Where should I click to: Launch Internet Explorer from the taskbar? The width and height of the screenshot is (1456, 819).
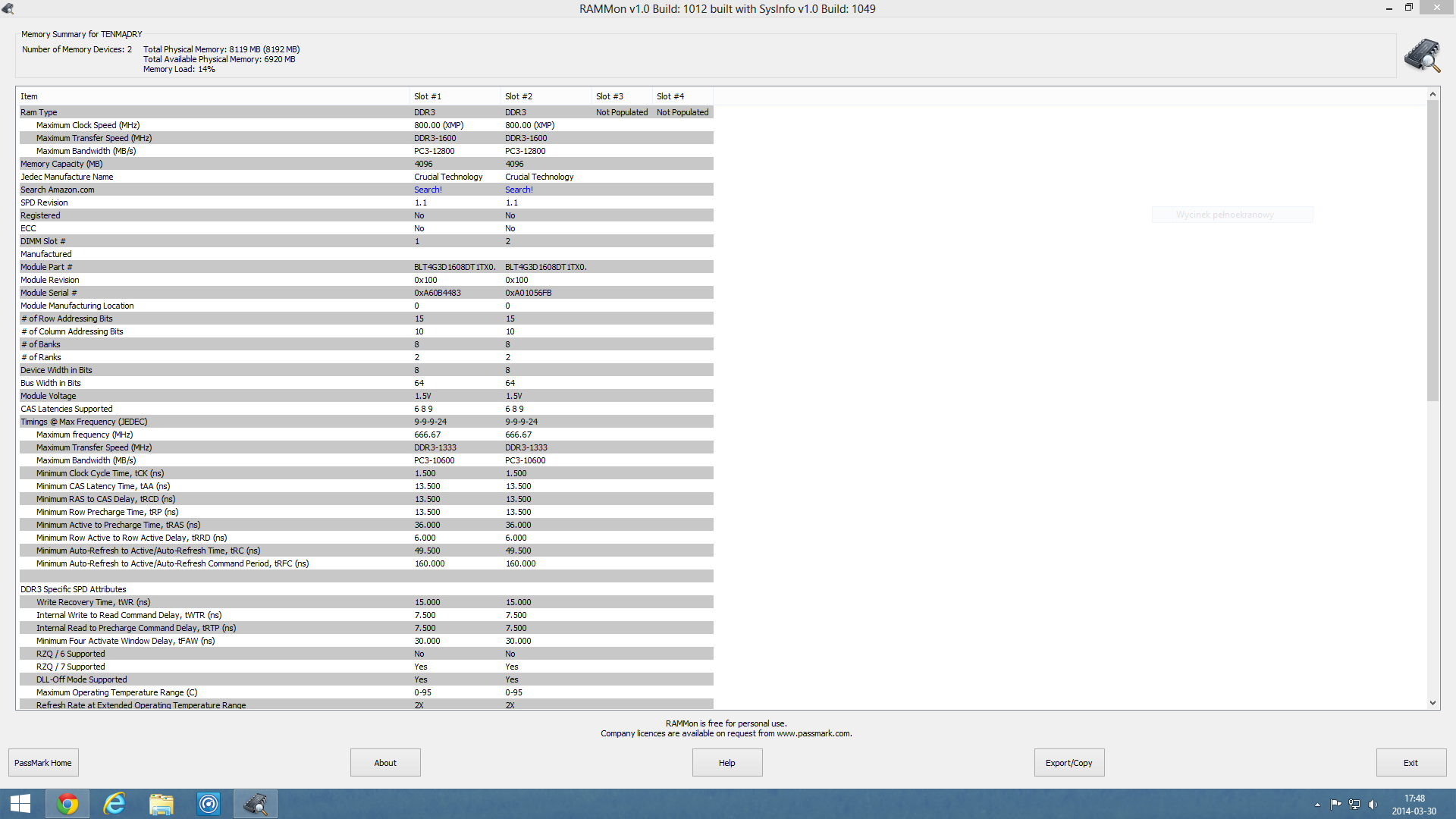click(x=115, y=804)
